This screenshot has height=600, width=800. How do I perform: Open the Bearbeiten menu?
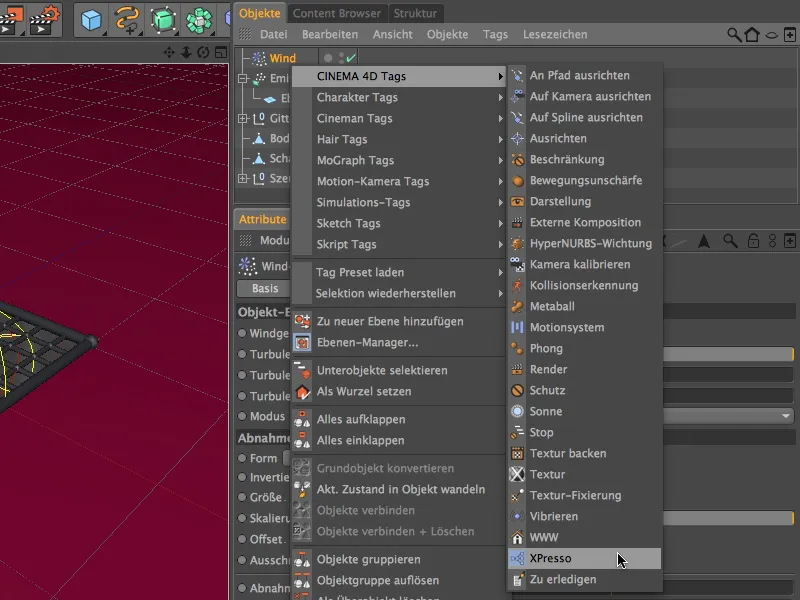pyautogui.click(x=330, y=34)
